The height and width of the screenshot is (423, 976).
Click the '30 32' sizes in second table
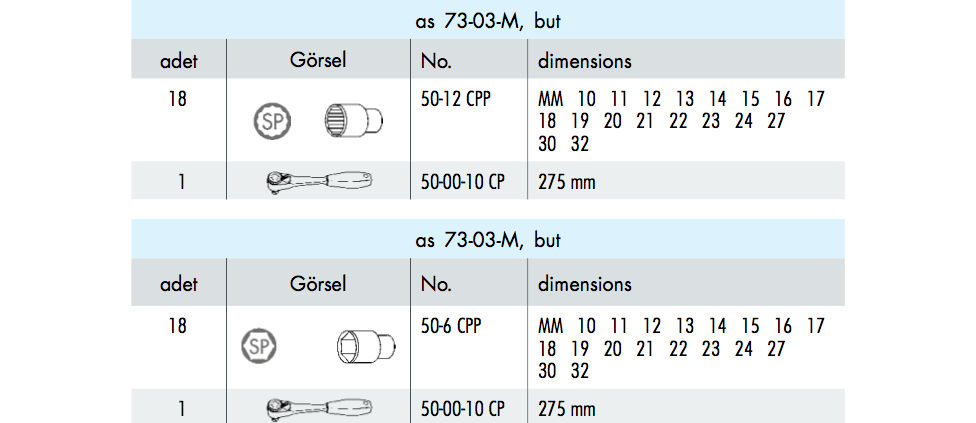563,371
